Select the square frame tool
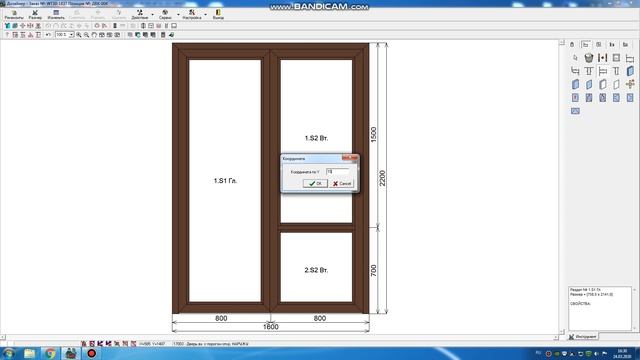640x360 pixels. pos(616,58)
